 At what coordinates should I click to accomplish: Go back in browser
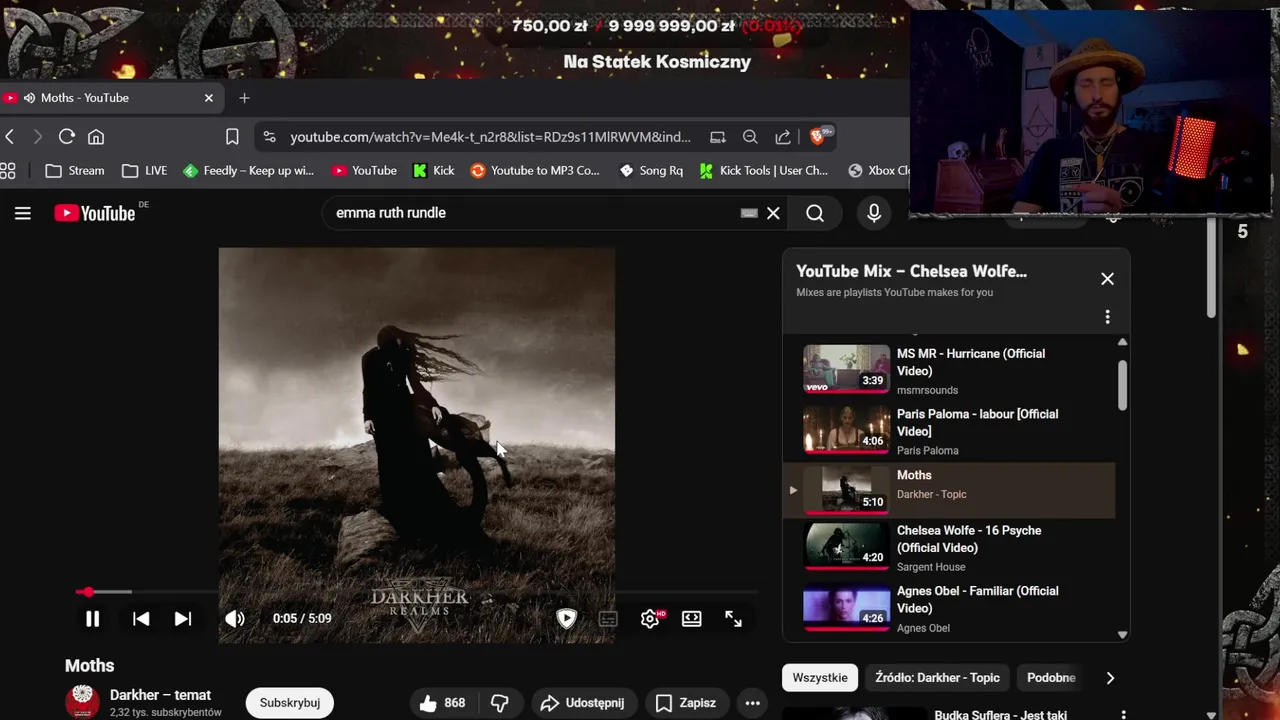click(10, 137)
